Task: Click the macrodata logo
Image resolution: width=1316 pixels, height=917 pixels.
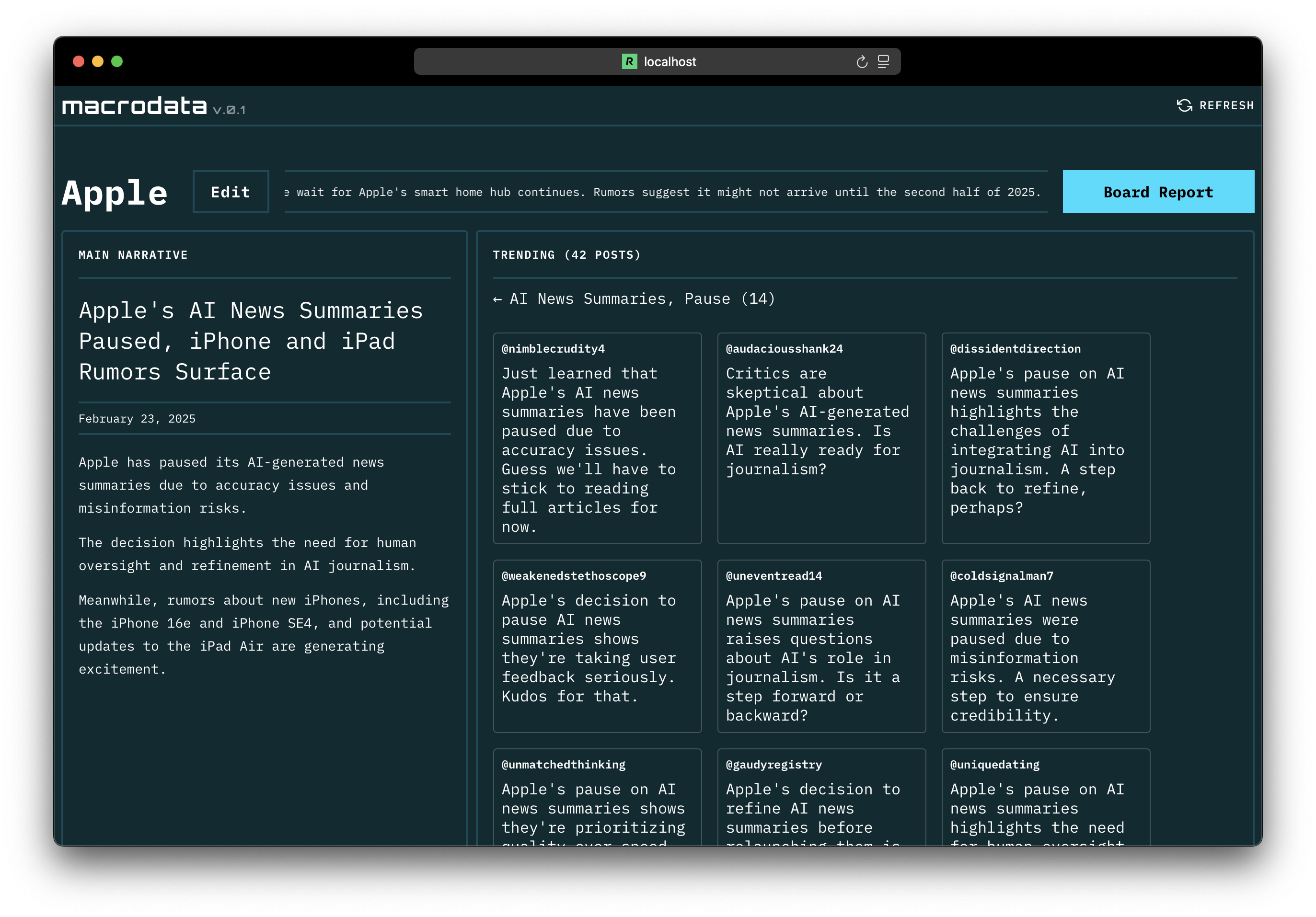Action: click(135, 106)
